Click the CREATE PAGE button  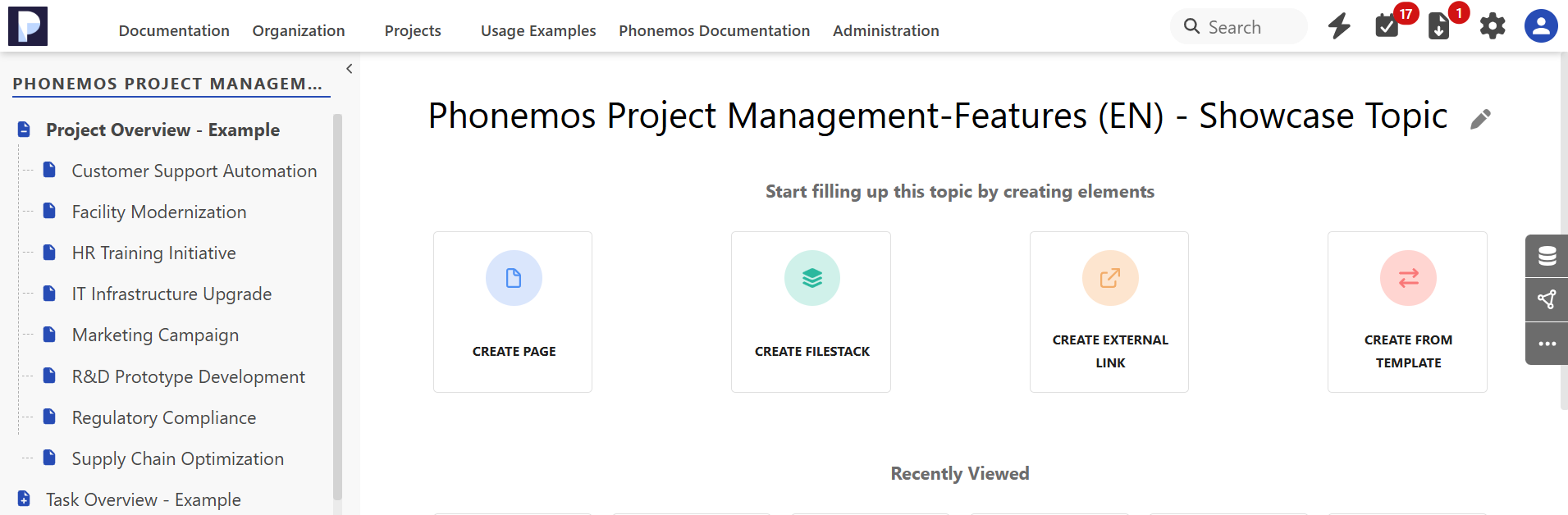513,312
